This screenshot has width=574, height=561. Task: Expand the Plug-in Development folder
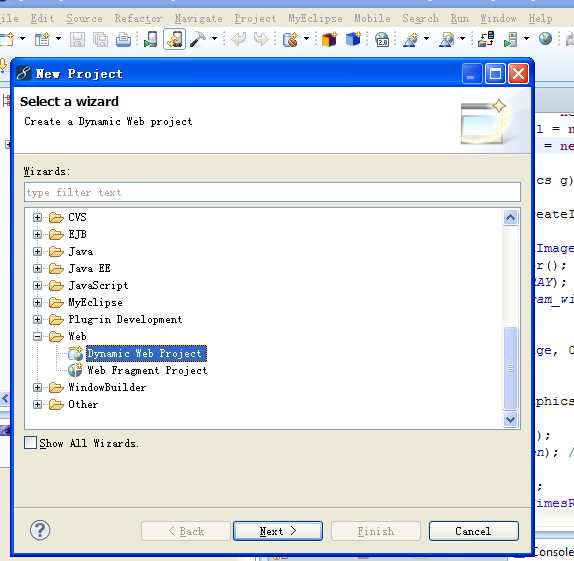(37, 319)
